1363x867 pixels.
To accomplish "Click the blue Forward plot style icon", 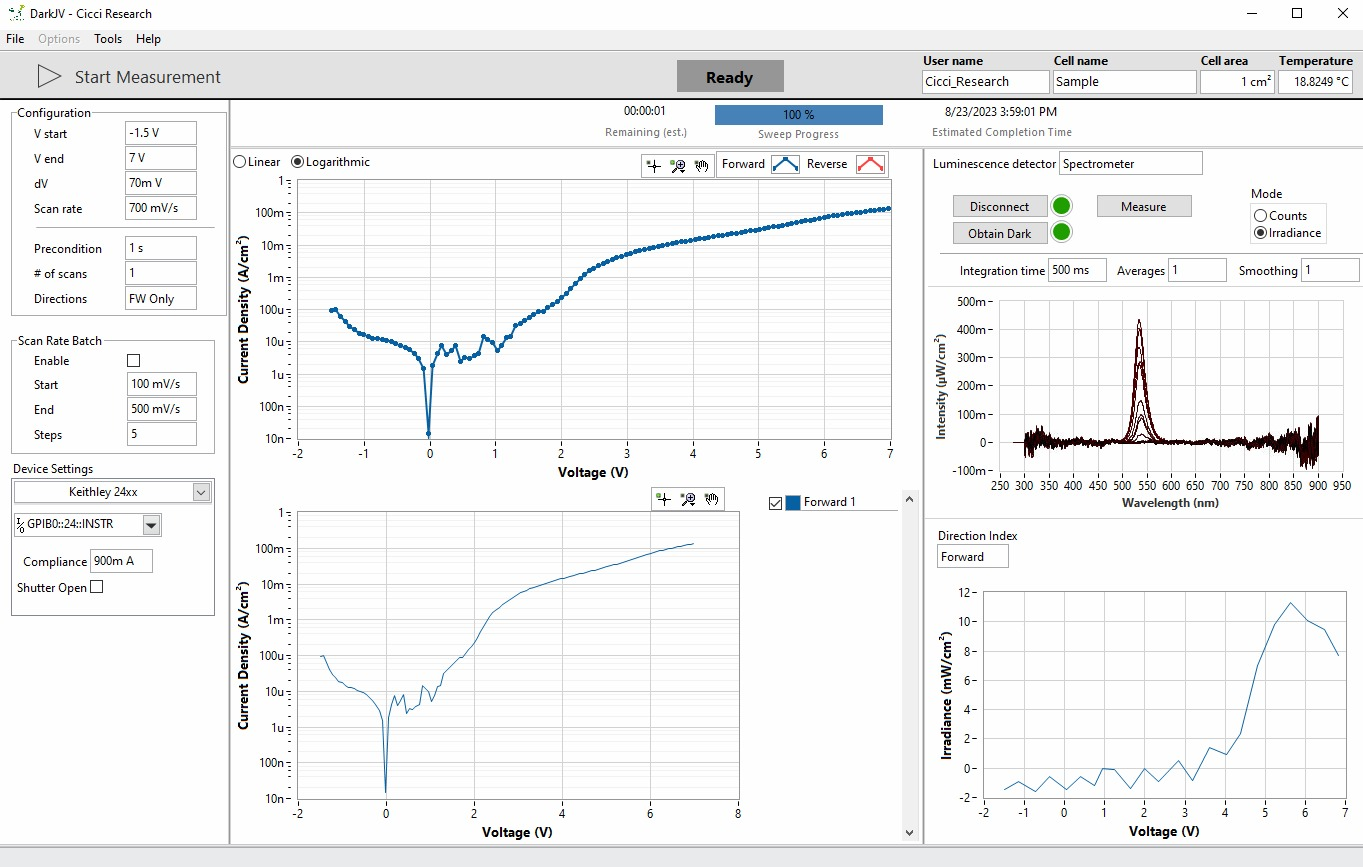I will (x=785, y=165).
